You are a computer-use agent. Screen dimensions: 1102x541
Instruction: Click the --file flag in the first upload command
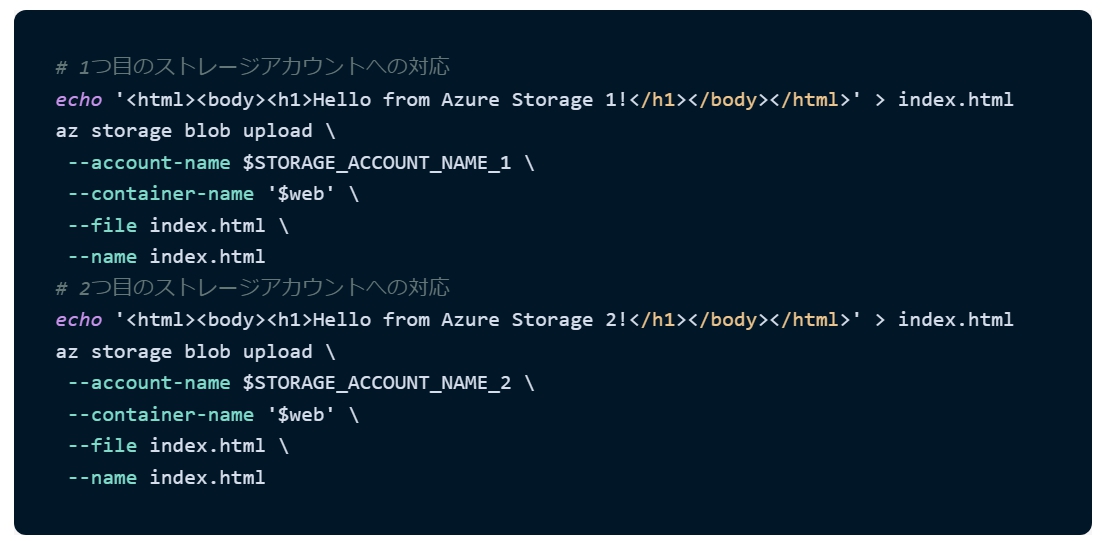(102, 225)
